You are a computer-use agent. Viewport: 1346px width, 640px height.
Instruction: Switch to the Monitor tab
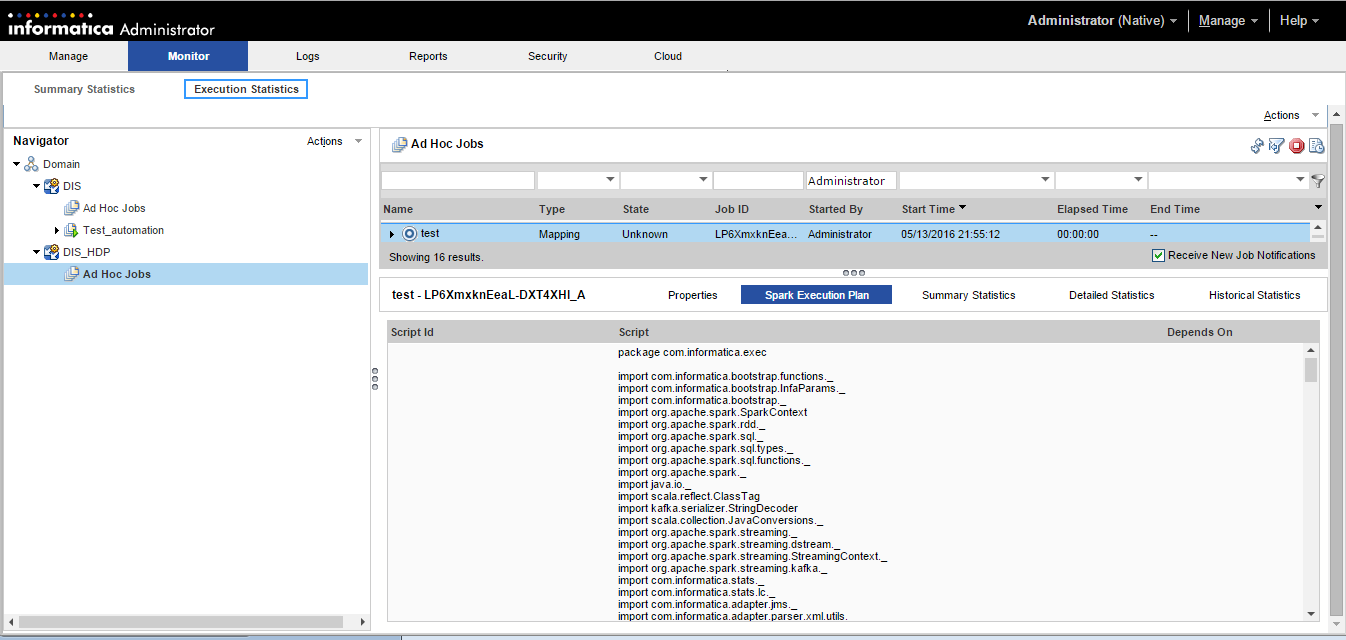coord(188,56)
